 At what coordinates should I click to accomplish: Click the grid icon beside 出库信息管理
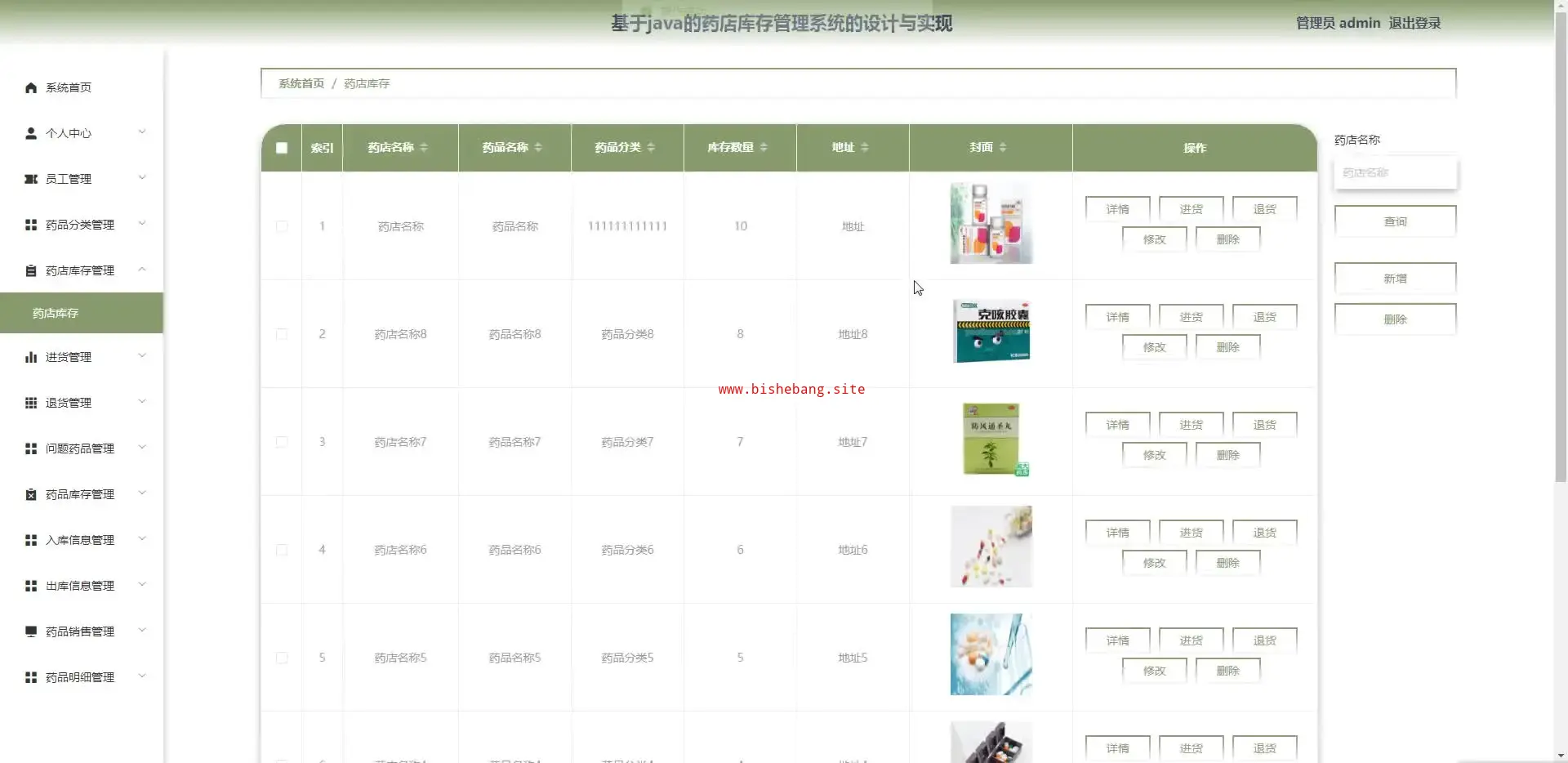[31, 586]
